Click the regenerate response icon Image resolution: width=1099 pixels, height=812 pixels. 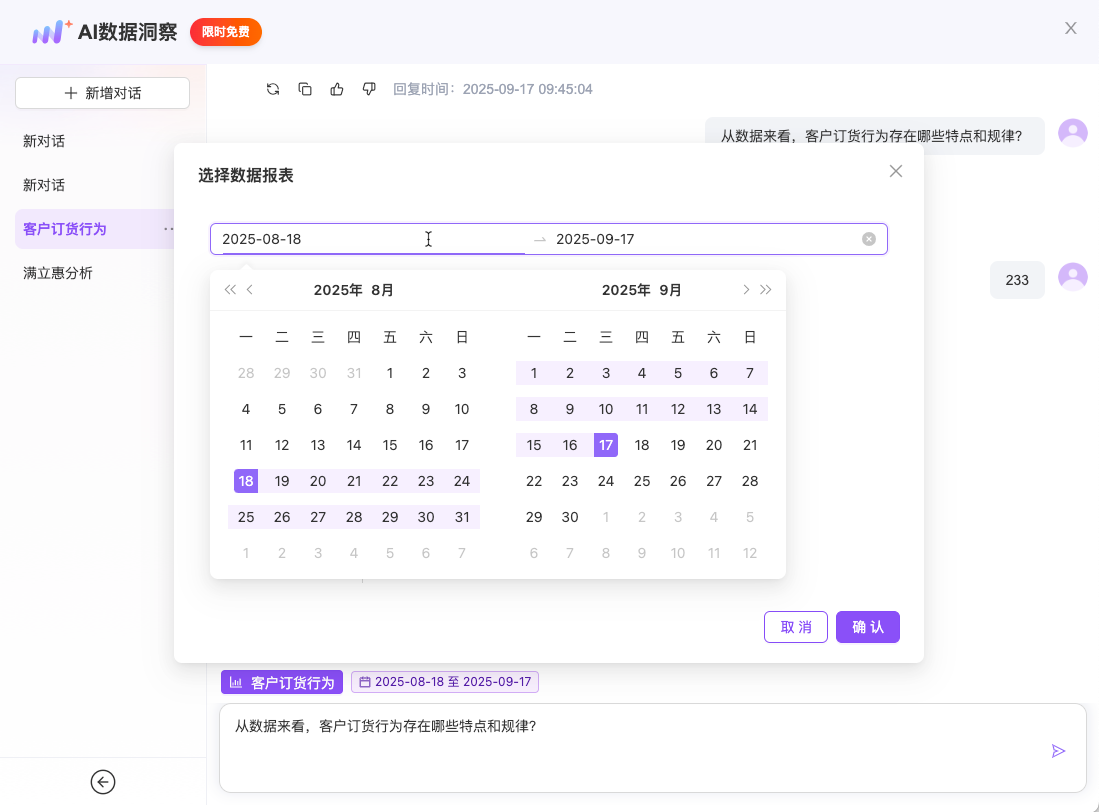pos(273,89)
